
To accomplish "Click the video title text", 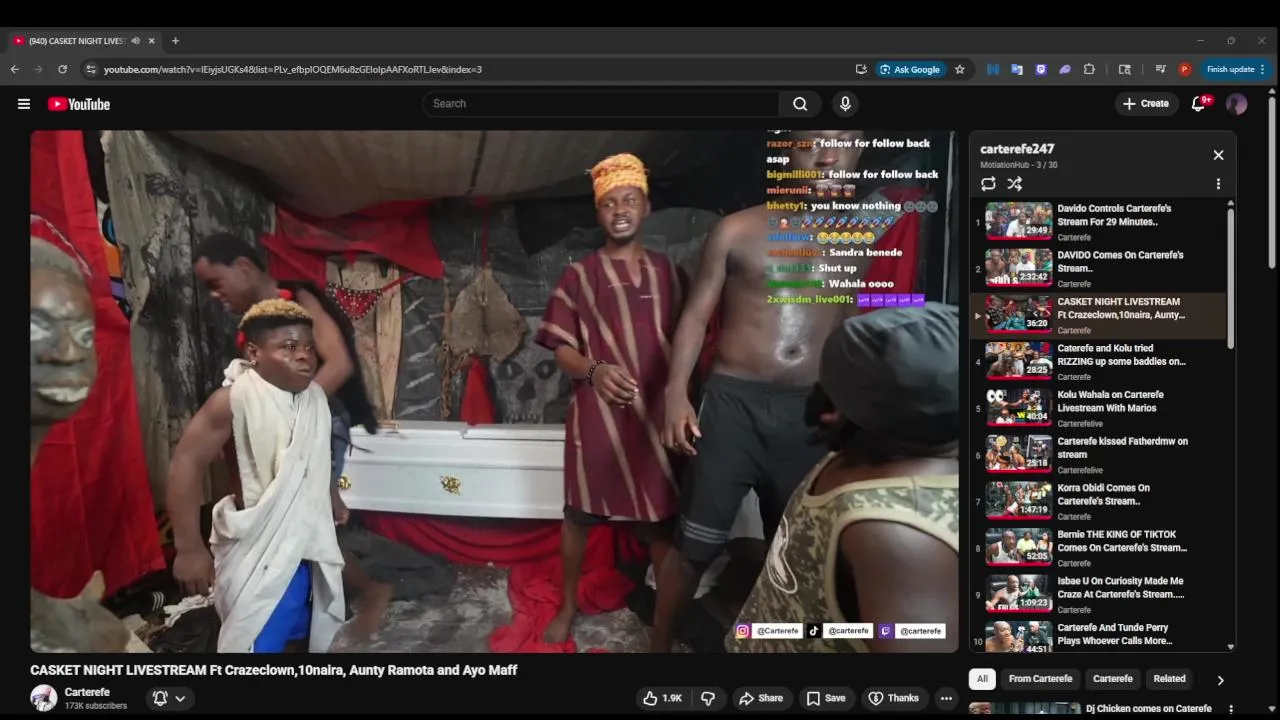I will pos(273,670).
